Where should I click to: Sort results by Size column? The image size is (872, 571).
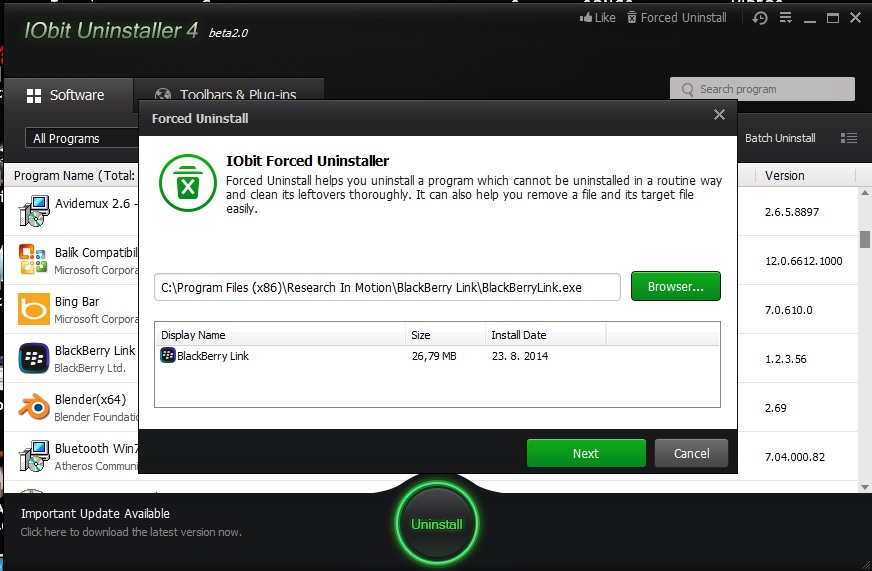(445, 335)
